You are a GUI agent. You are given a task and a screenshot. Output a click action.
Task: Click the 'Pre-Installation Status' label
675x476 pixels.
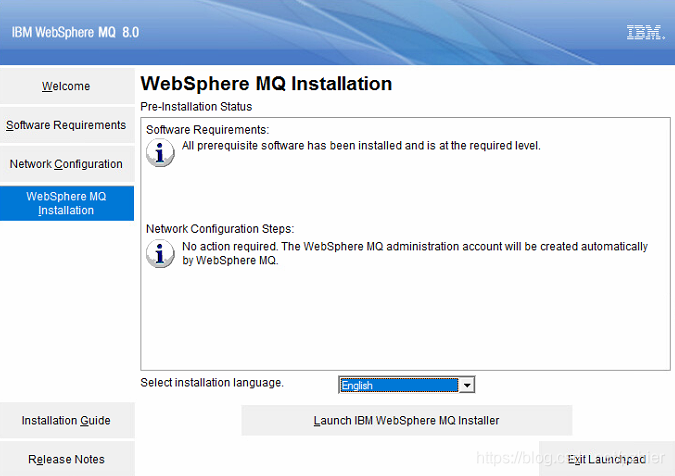[x=196, y=106]
